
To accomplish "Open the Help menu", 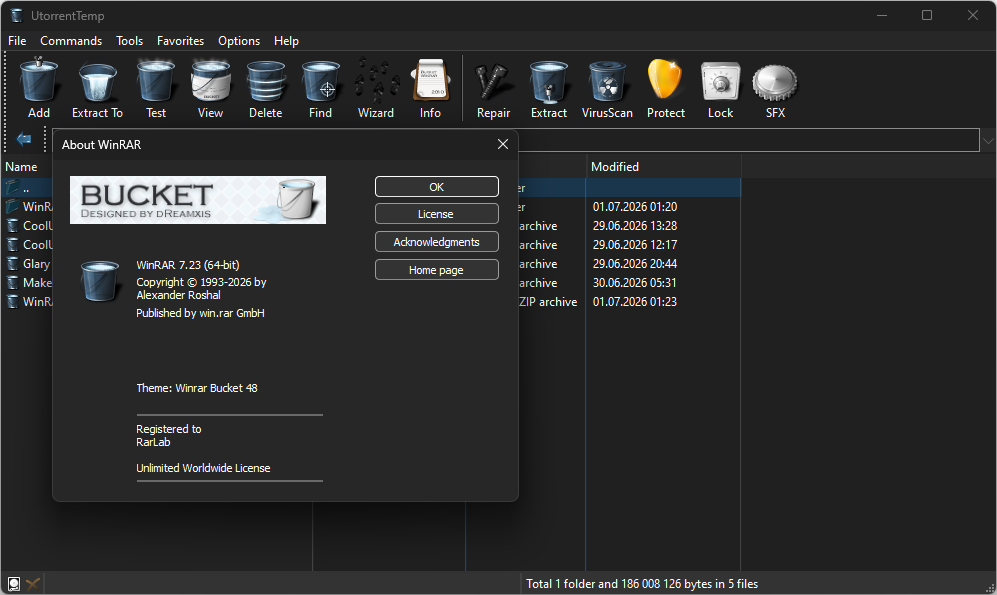I will tap(286, 41).
